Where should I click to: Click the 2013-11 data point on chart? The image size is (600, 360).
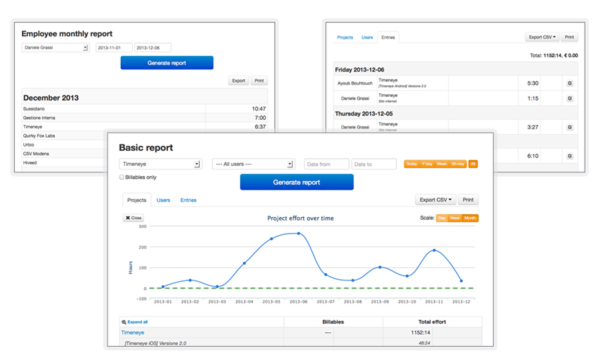point(434,250)
